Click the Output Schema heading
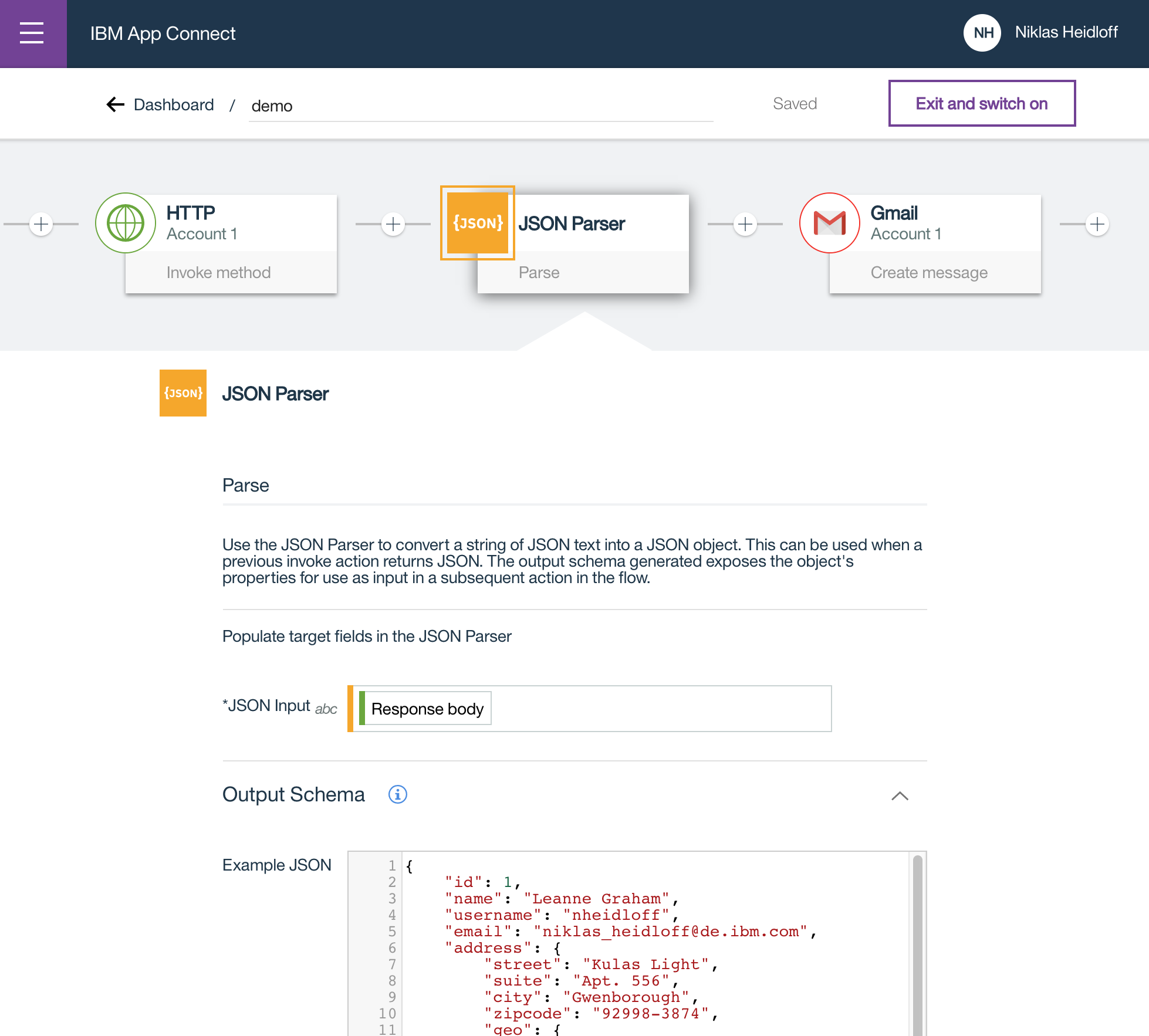 (x=293, y=794)
